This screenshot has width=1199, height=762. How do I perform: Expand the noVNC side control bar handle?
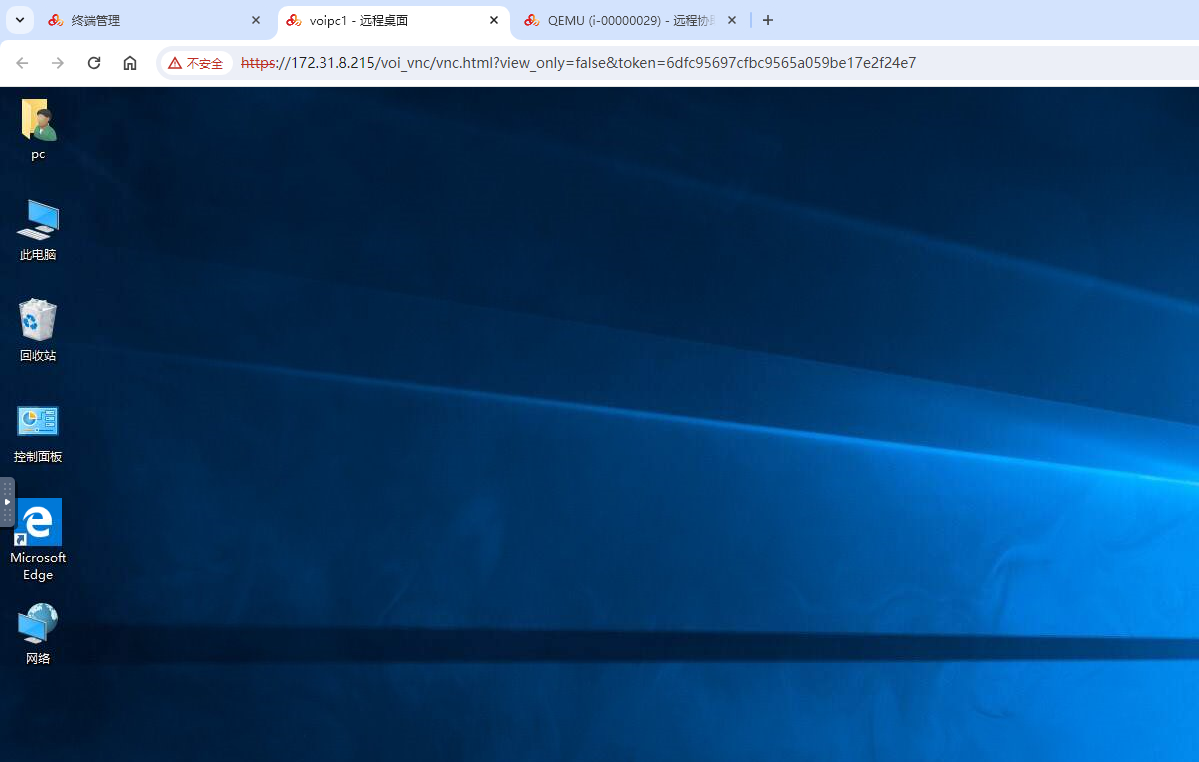pos(7,502)
